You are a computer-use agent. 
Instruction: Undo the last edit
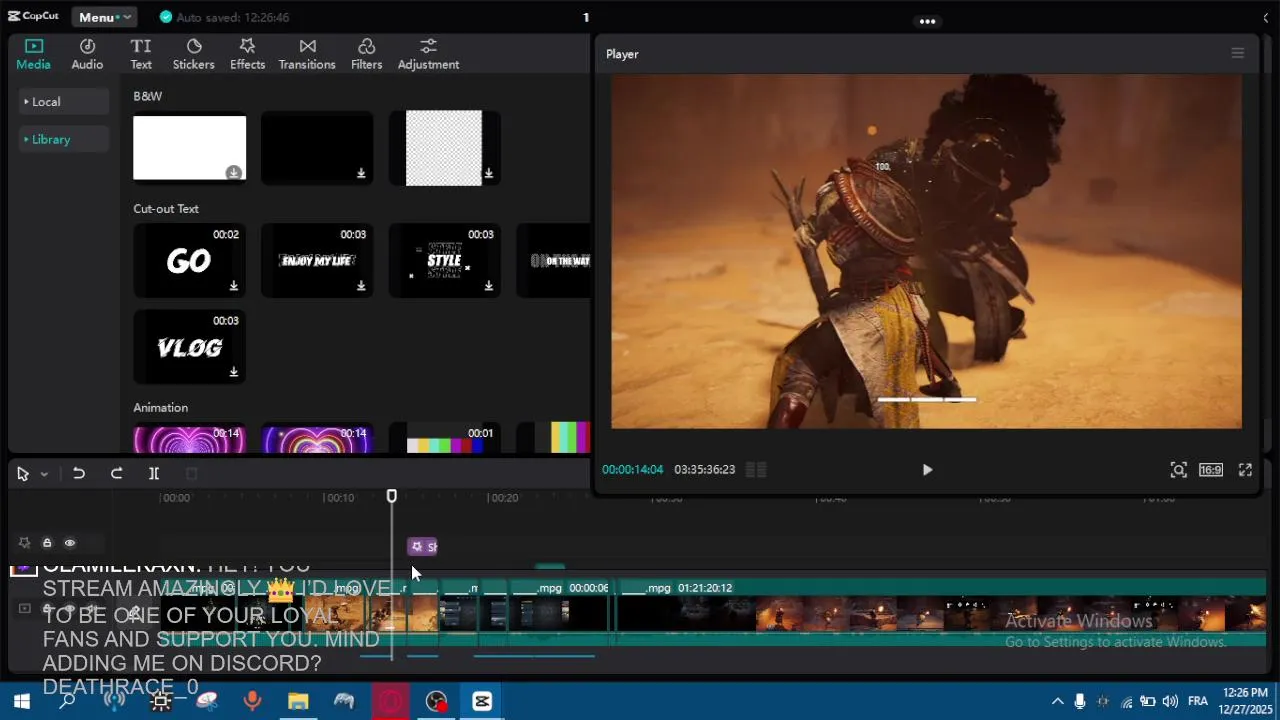[x=79, y=474]
